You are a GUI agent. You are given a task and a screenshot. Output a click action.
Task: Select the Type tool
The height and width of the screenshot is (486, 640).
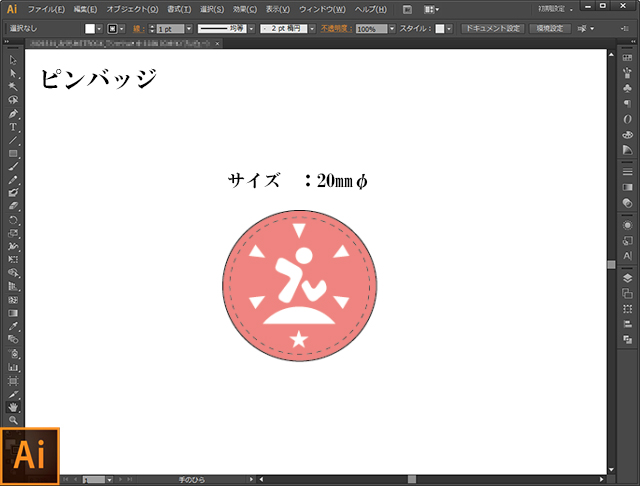click(13, 127)
